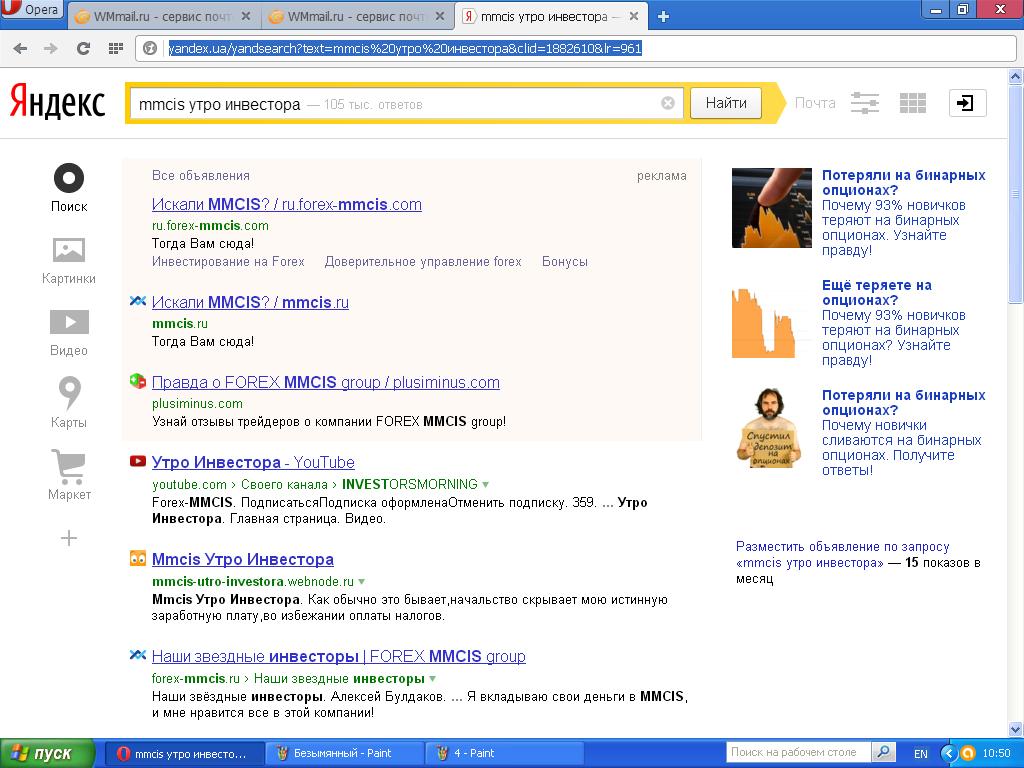Image resolution: width=1024 pixels, height=768 pixels.
Task: Clear the search query with the X icon
Action: tap(667, 103)
